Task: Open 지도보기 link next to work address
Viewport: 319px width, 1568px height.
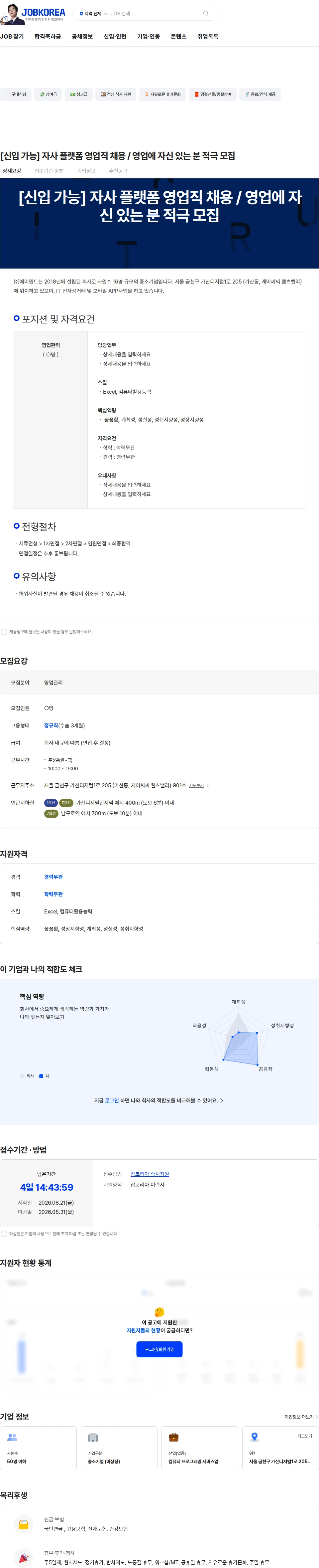Action: [196, 785]
